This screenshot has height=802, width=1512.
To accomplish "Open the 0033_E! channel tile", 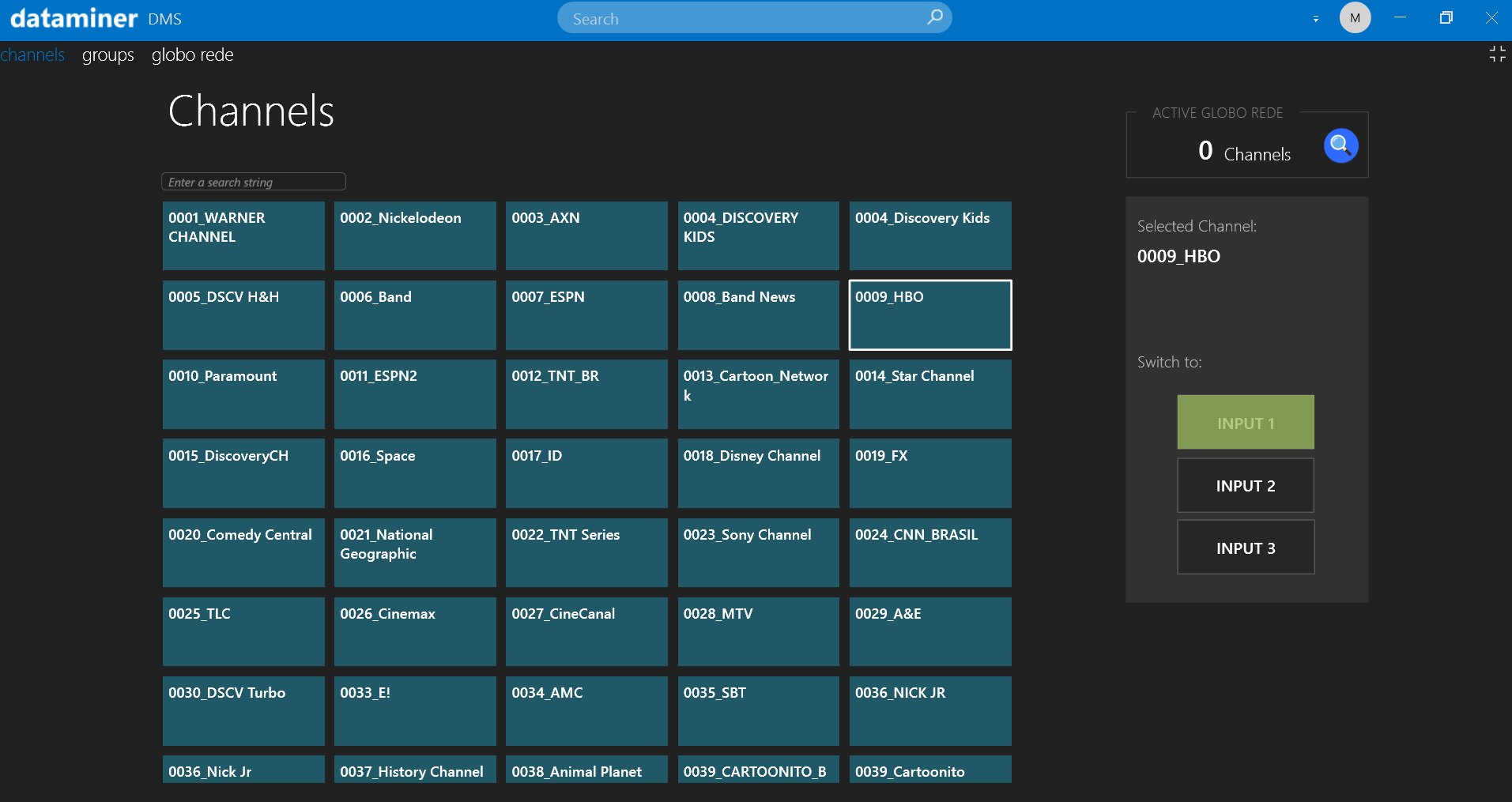I will click(415, 710).
